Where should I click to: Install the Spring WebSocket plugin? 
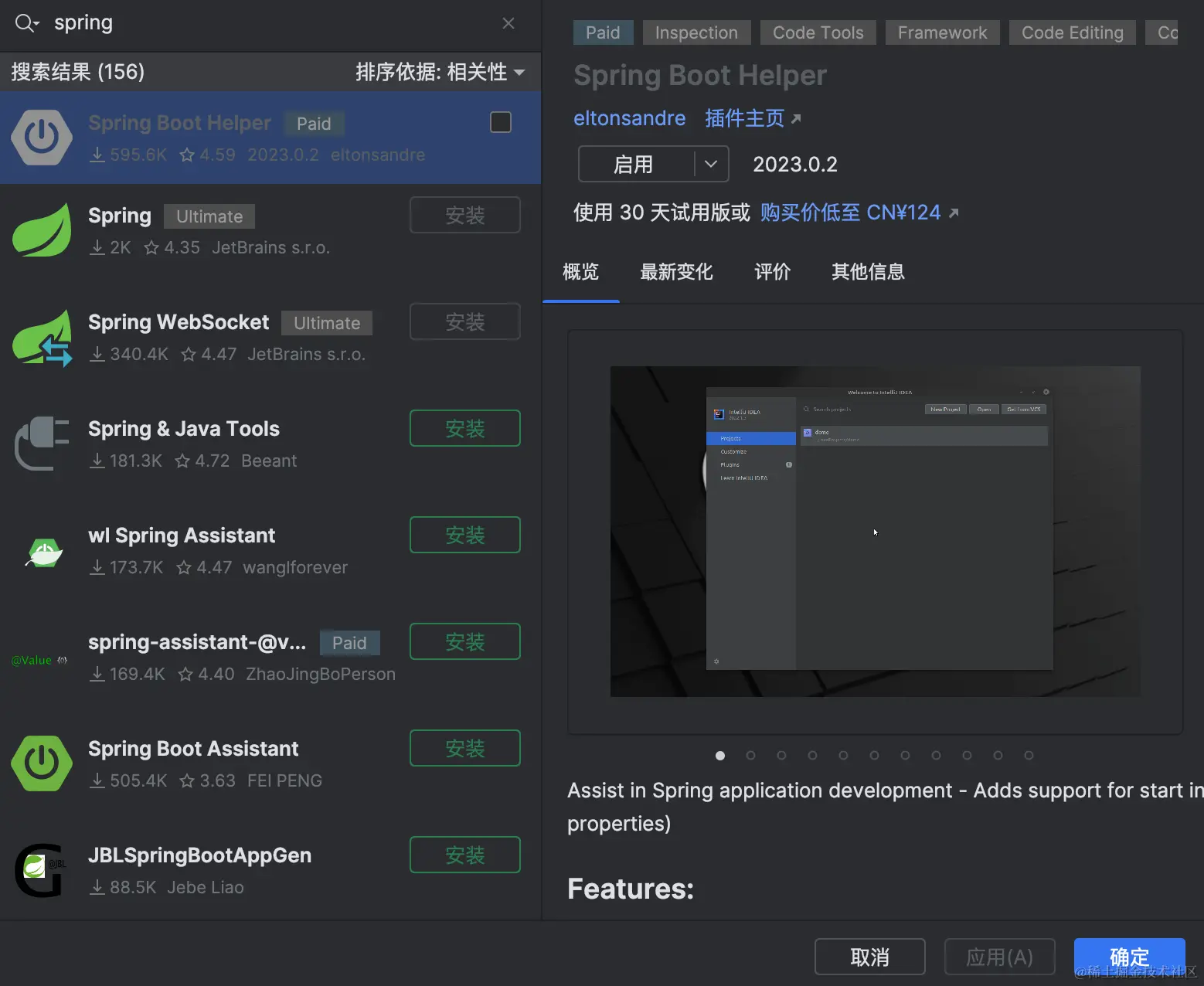tap(465, 321)
